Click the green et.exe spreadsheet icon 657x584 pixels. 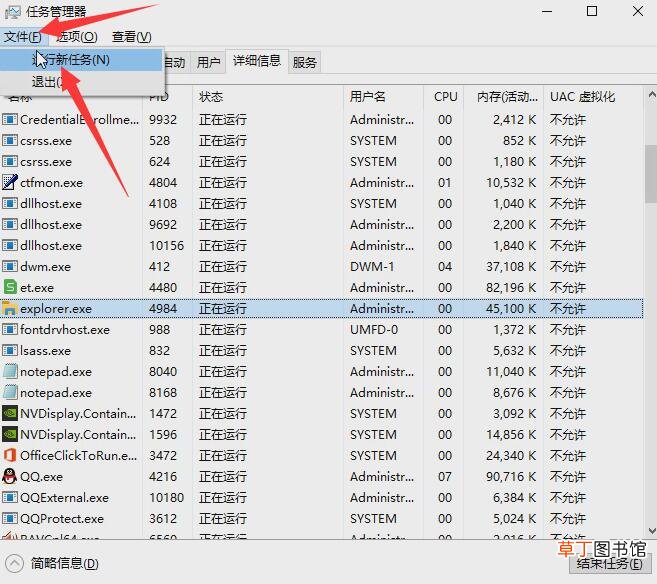[x=10, y=287]
